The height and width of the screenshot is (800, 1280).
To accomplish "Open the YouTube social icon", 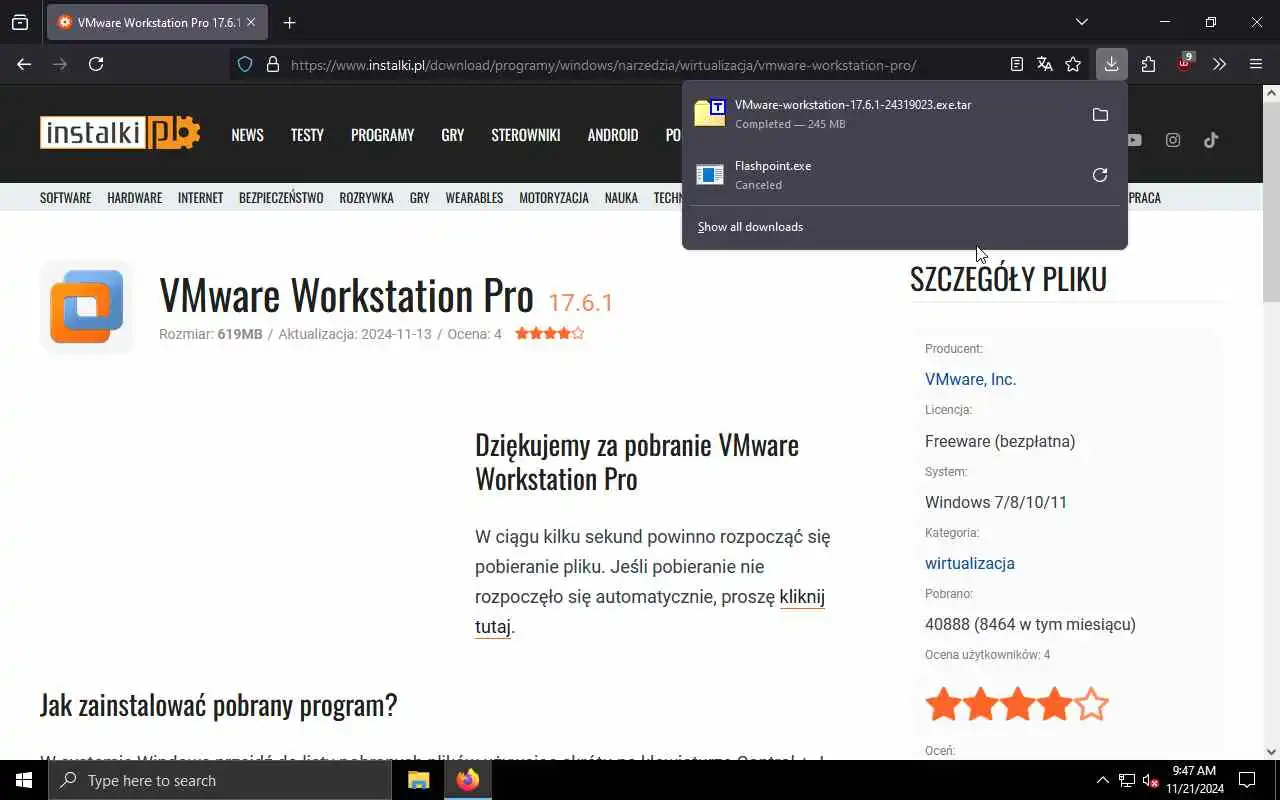I will click(x=1133, y=140).
